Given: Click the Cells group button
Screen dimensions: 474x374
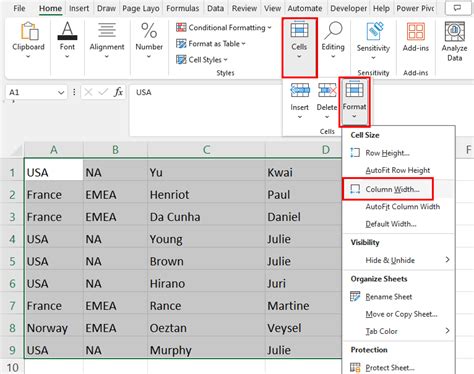Looking at the screenshot, I should (x=299, y=48).
